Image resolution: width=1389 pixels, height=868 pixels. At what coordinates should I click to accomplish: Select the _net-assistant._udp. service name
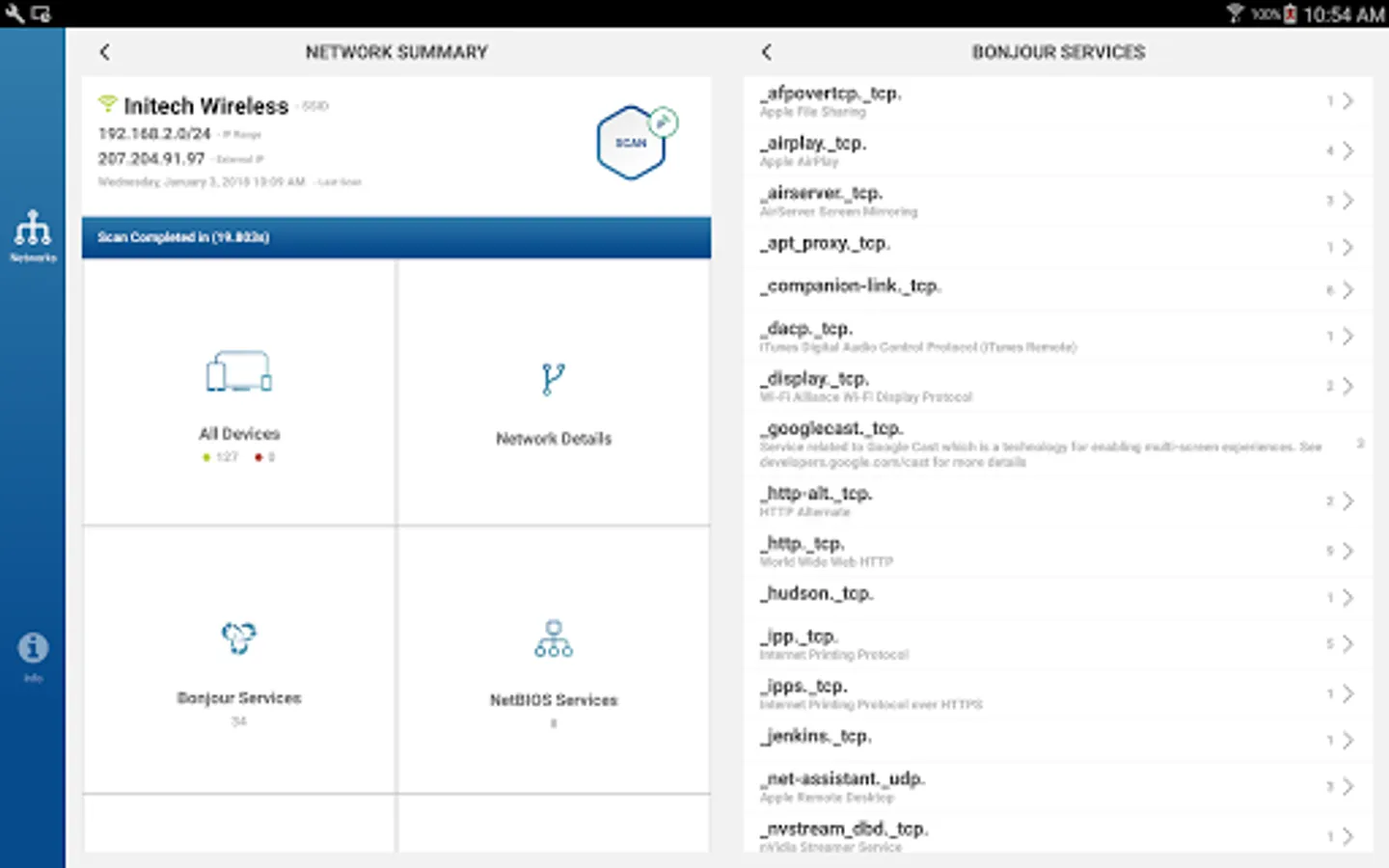pyautogui.click(x=843, y=779)
